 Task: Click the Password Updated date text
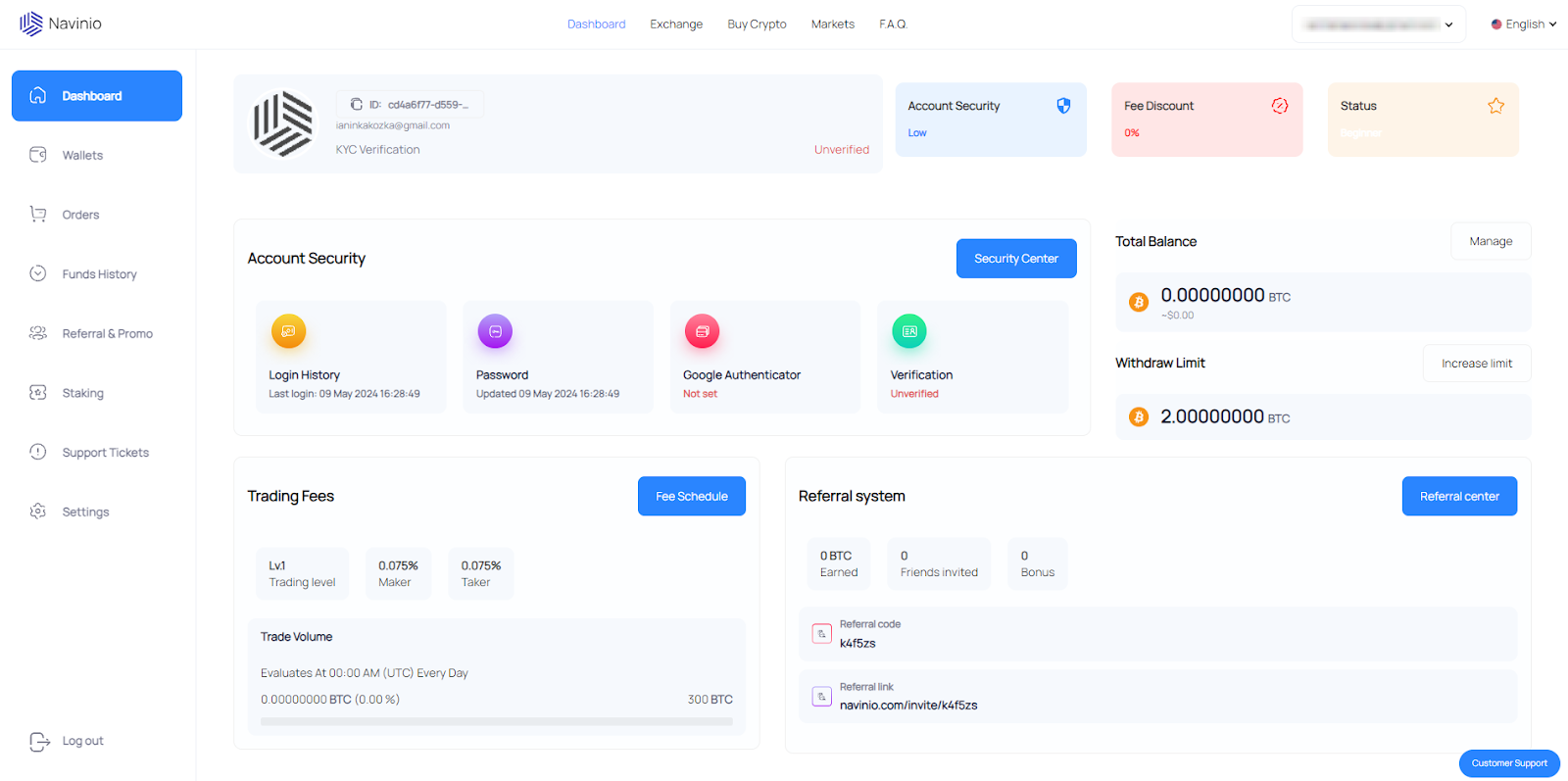click(548, 394)
